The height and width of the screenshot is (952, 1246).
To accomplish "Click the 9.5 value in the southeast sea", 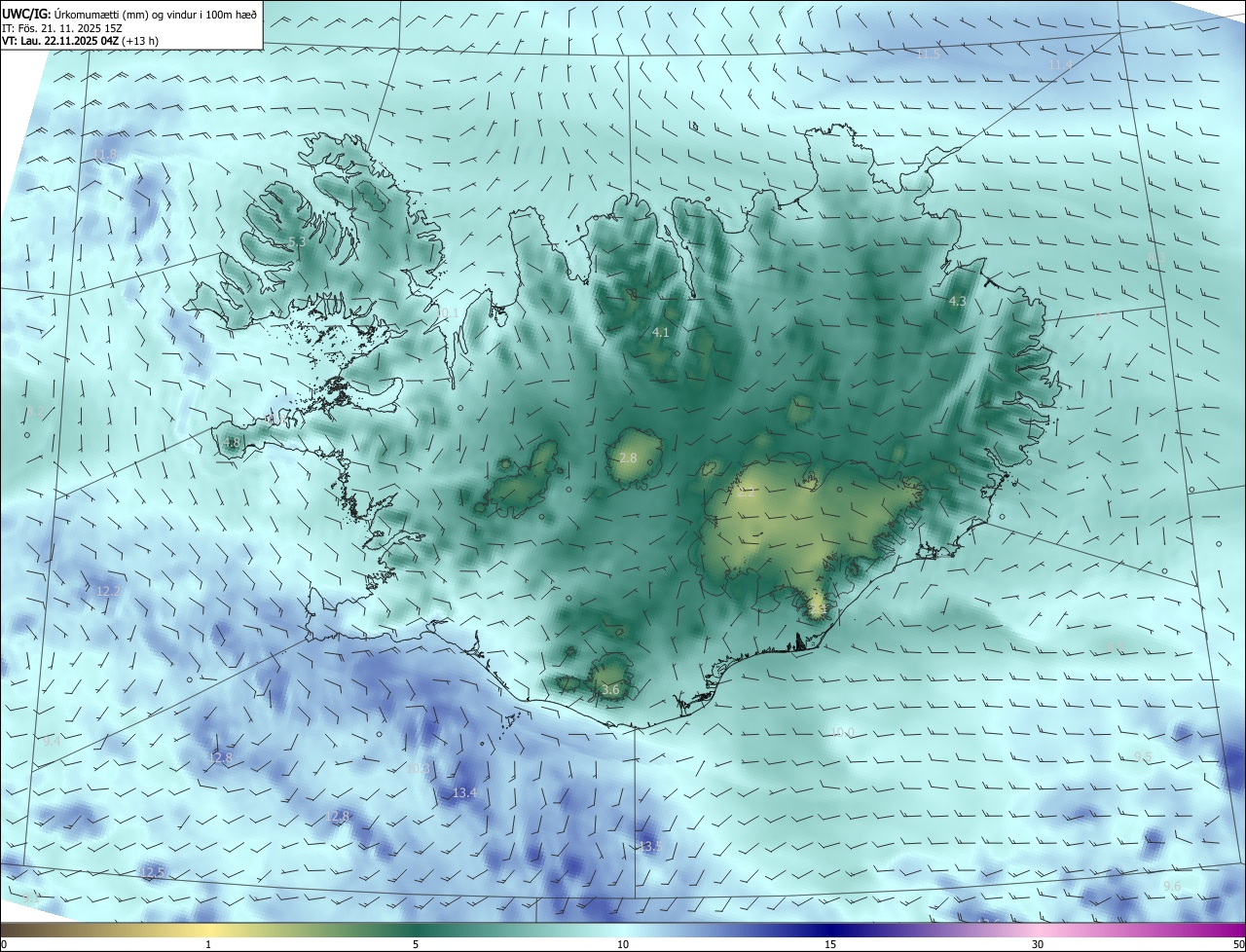I will (1143, 757).
